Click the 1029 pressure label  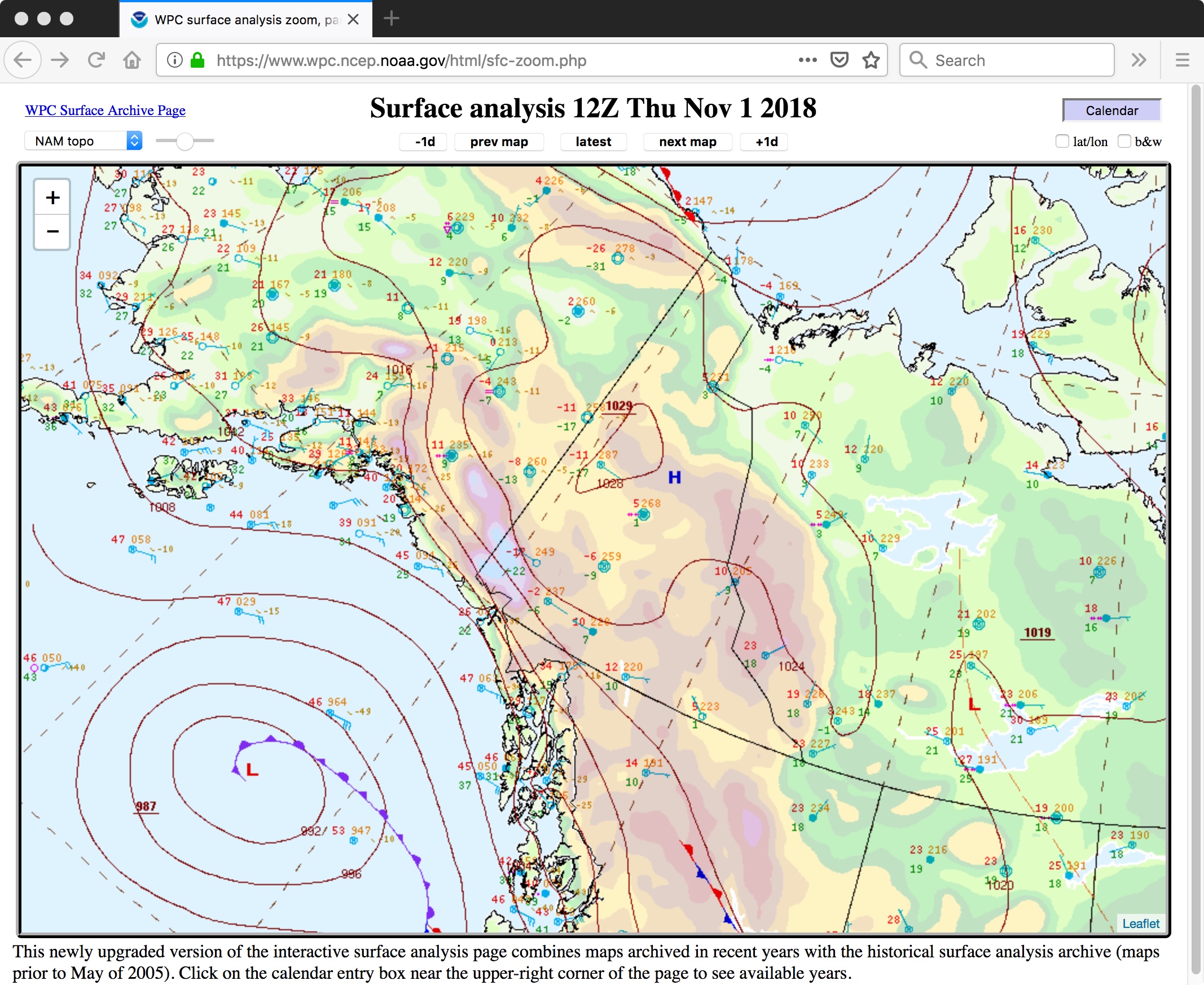coord(618,406)
